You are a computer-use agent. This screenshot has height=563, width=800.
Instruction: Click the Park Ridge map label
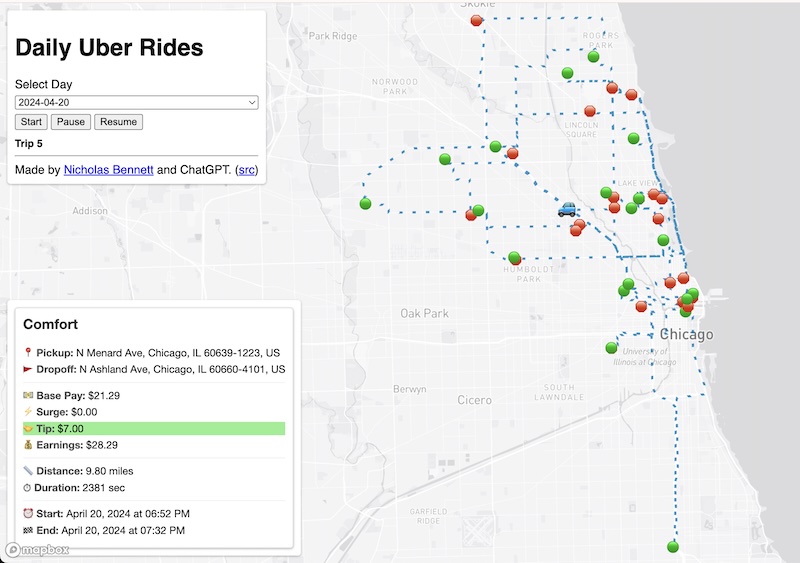pos(333,36)
